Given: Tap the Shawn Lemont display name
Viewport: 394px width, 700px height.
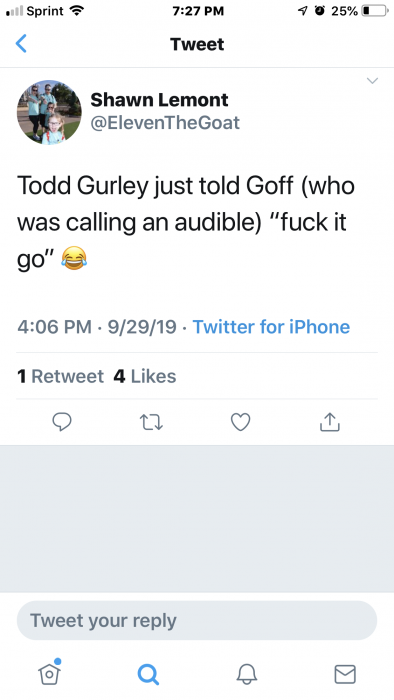Looking at the screenshot, I should click(159, 100).
